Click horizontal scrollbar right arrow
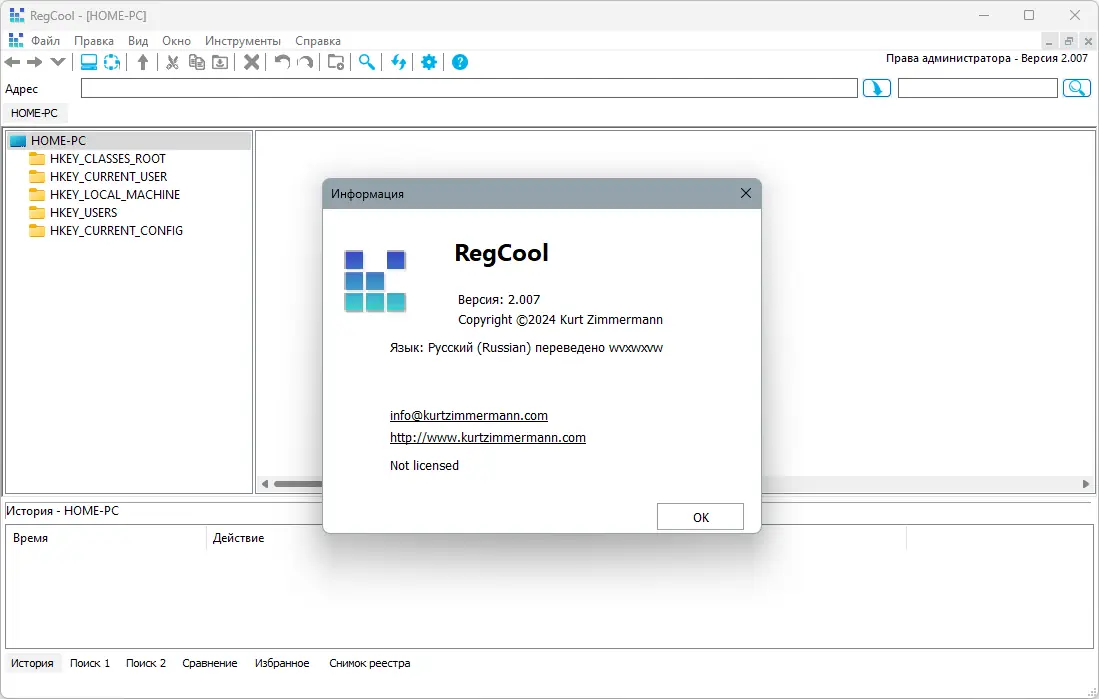The image size is (1099, 699). pyautogui.click(x=1086, y=484)
